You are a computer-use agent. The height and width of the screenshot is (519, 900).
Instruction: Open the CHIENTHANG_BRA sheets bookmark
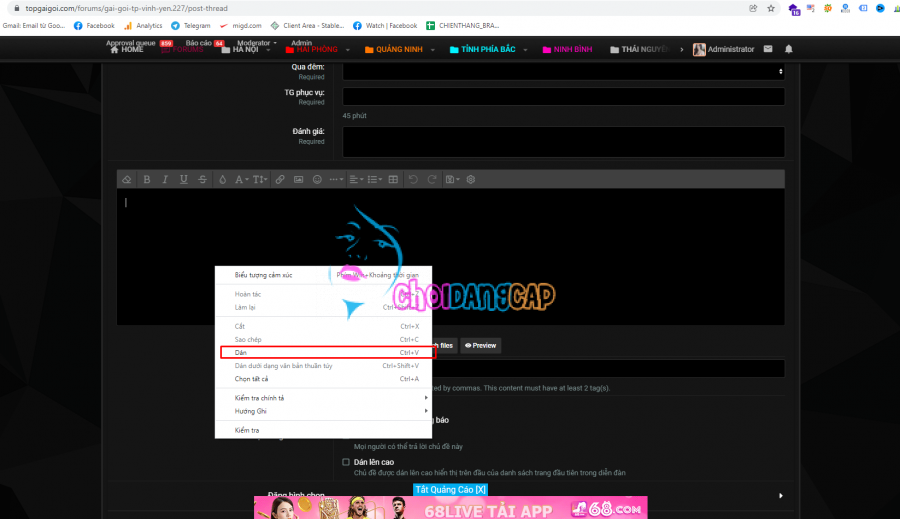click(x=463, y=25)
